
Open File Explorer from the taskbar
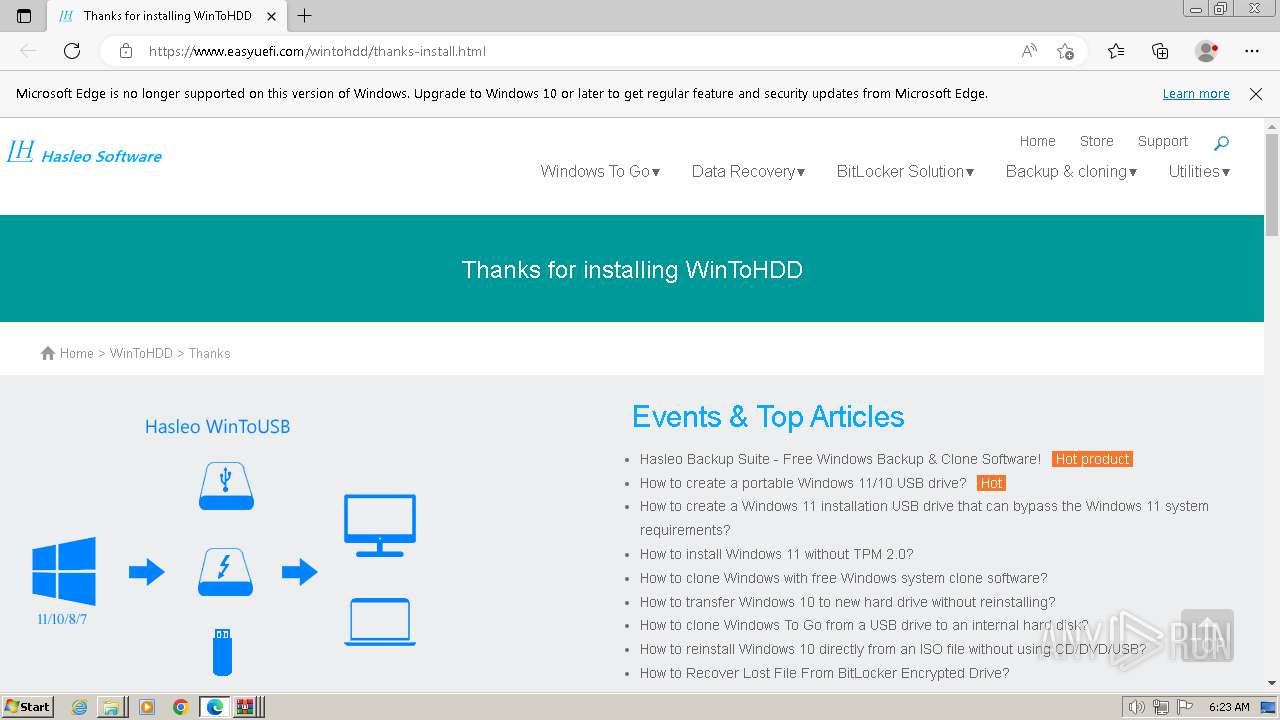coord(111,707)
